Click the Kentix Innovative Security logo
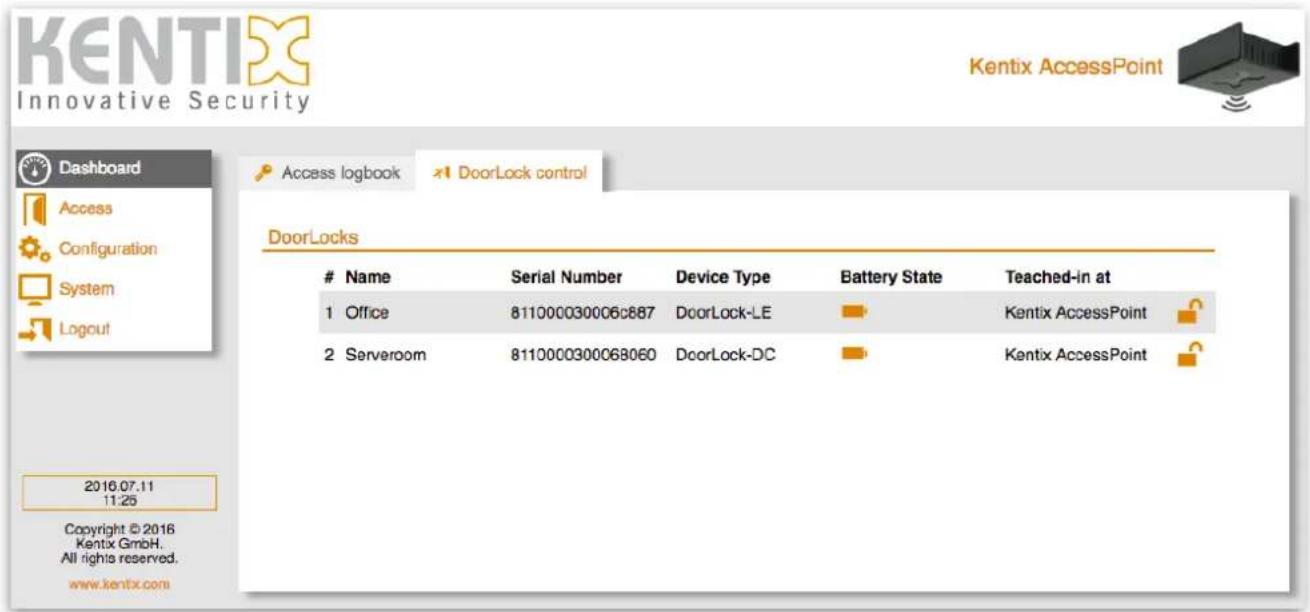Image resolution: width=1310 pixels, height=612 pixels. (165, 65)
